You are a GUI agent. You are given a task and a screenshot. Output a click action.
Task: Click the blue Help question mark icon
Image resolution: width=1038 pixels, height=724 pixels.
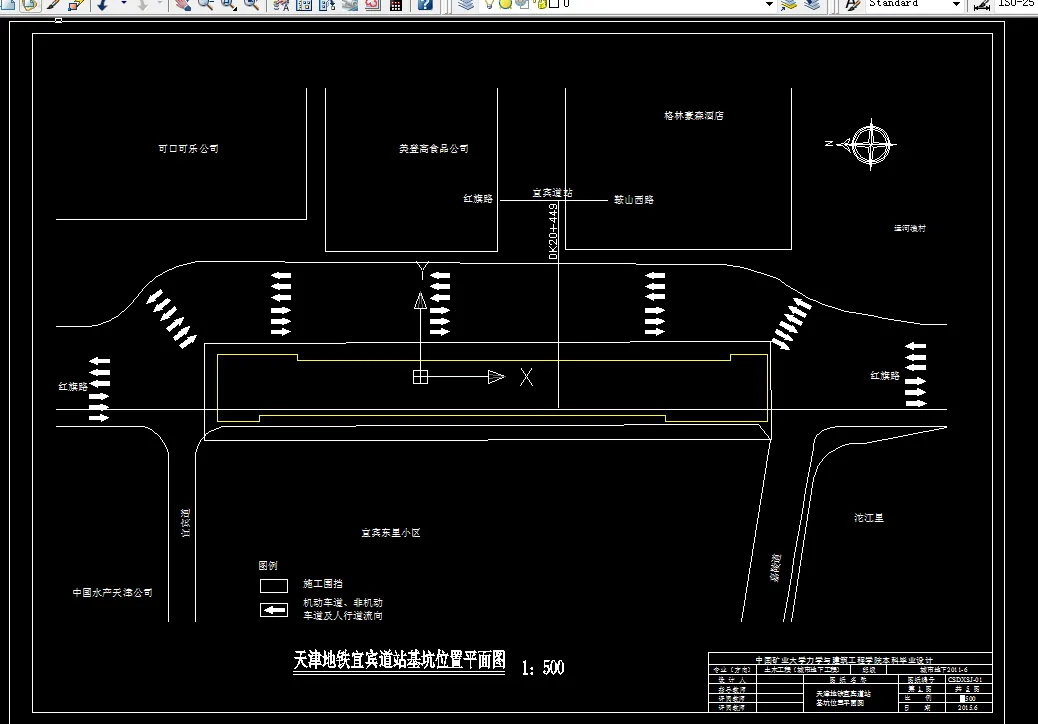(x=426, y=4)
